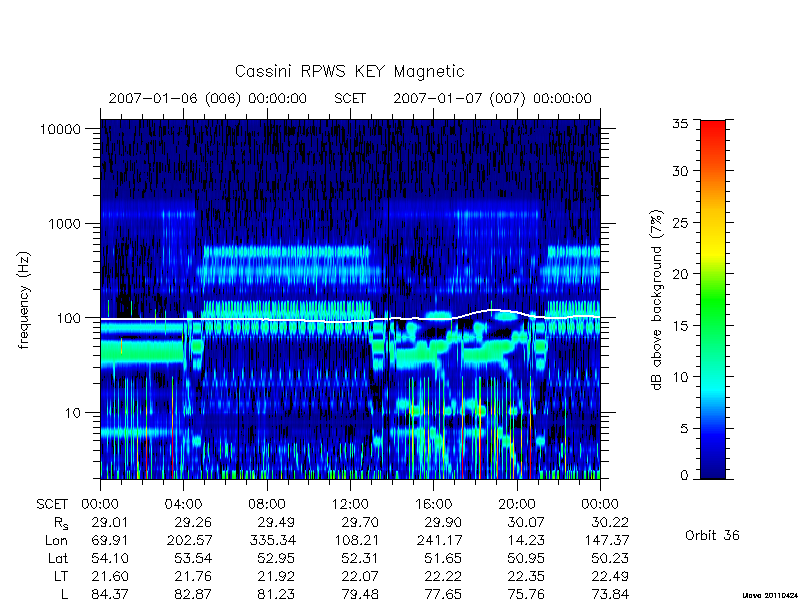This screenshot has height=600, width=800.
Task: Click the Rs value '29.49'
Action: [276, 522]
